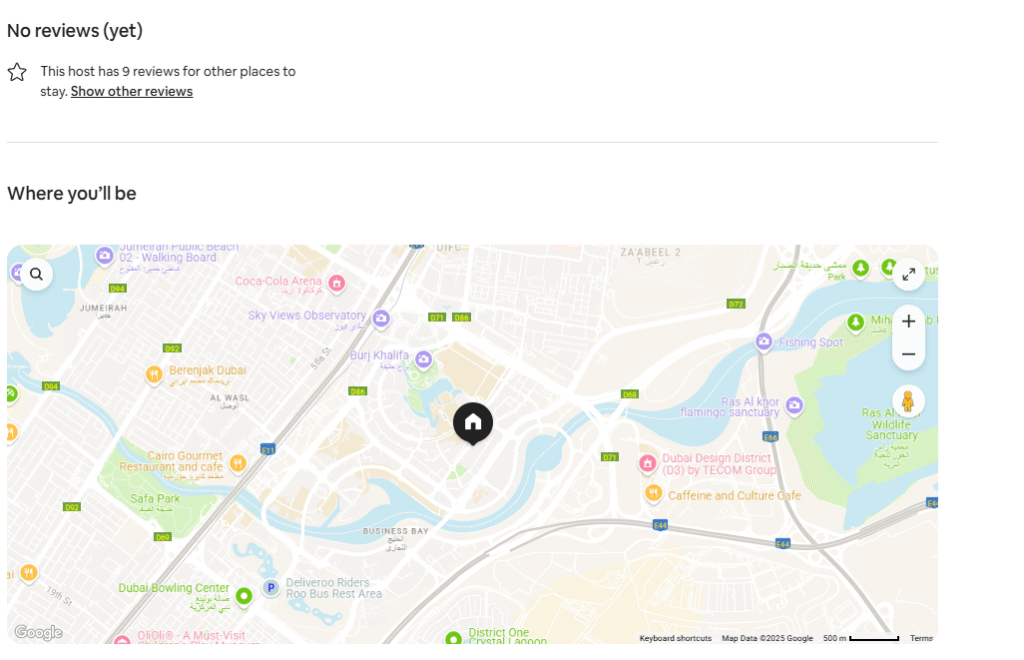Click the Google logo on map
Screen dimensions: 1024x660
pyautogui.click(x=38, y=632)
